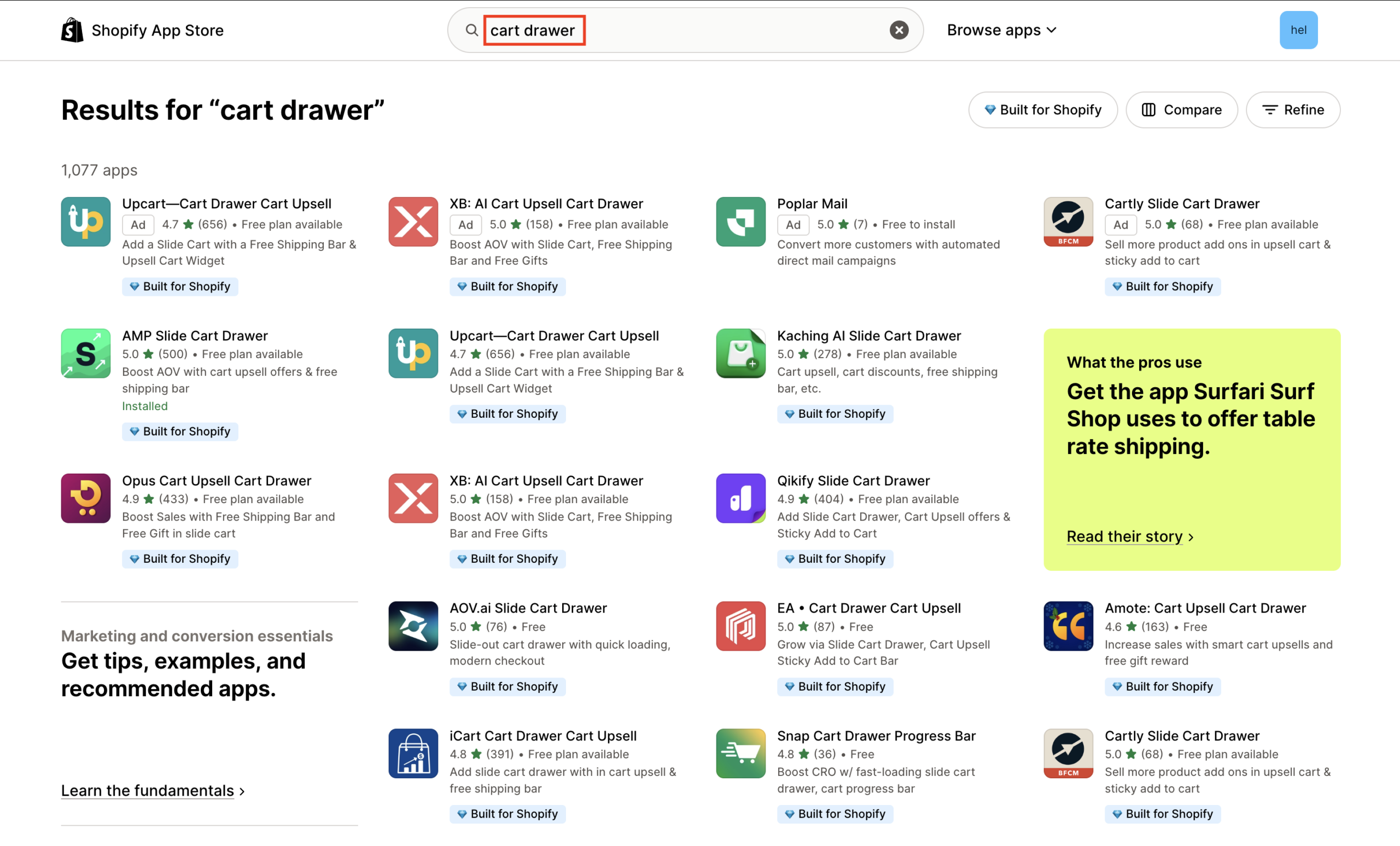
Task: Clear the search query with the X button
Action: [899, 30]
